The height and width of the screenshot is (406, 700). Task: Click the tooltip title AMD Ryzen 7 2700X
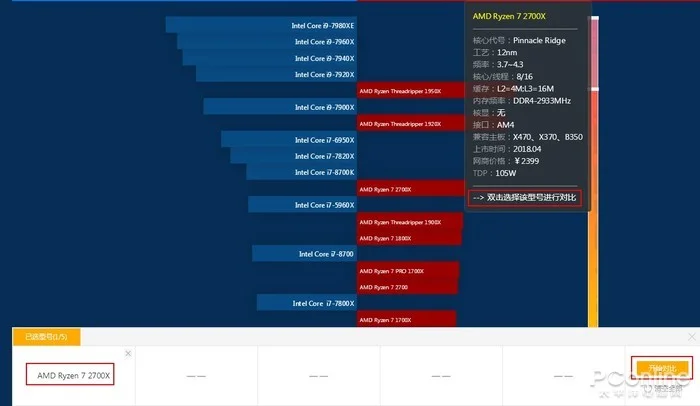click(x=509, y=16)
